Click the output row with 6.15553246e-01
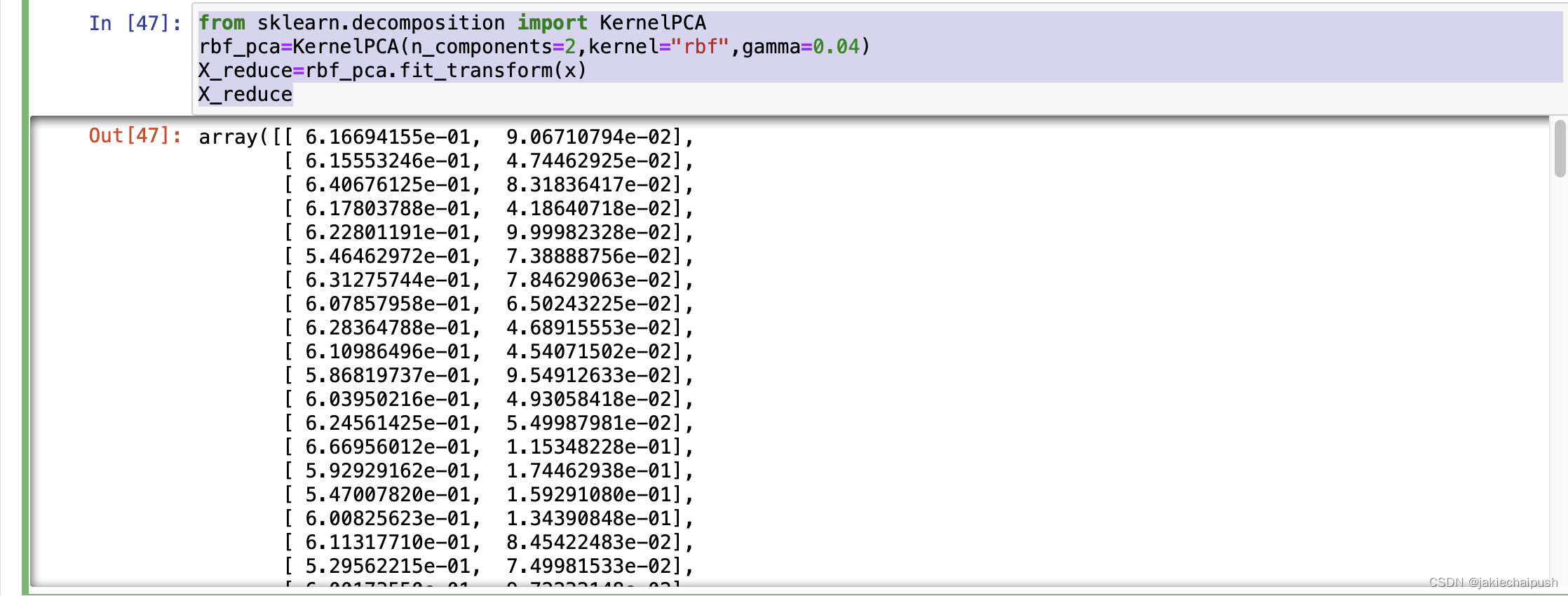1568x596 pixels. pos(489,161)
